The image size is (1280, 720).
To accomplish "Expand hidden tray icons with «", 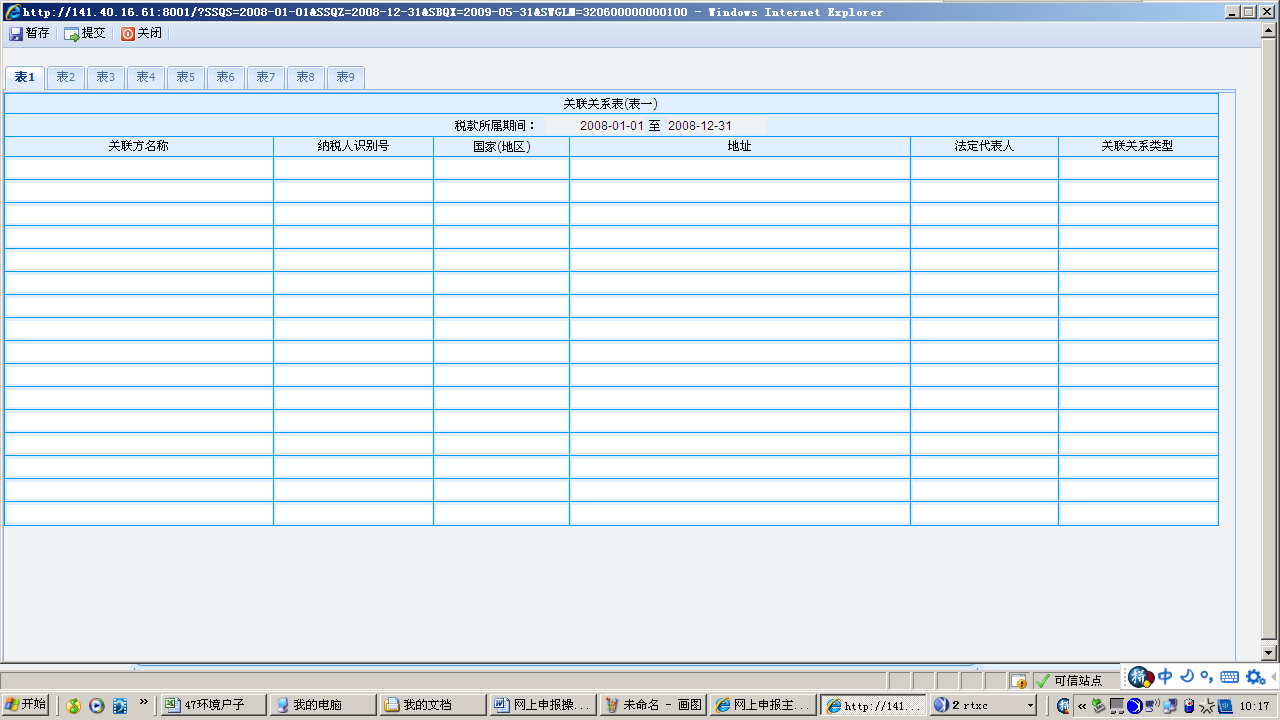I will click(x=1082, y=706).
